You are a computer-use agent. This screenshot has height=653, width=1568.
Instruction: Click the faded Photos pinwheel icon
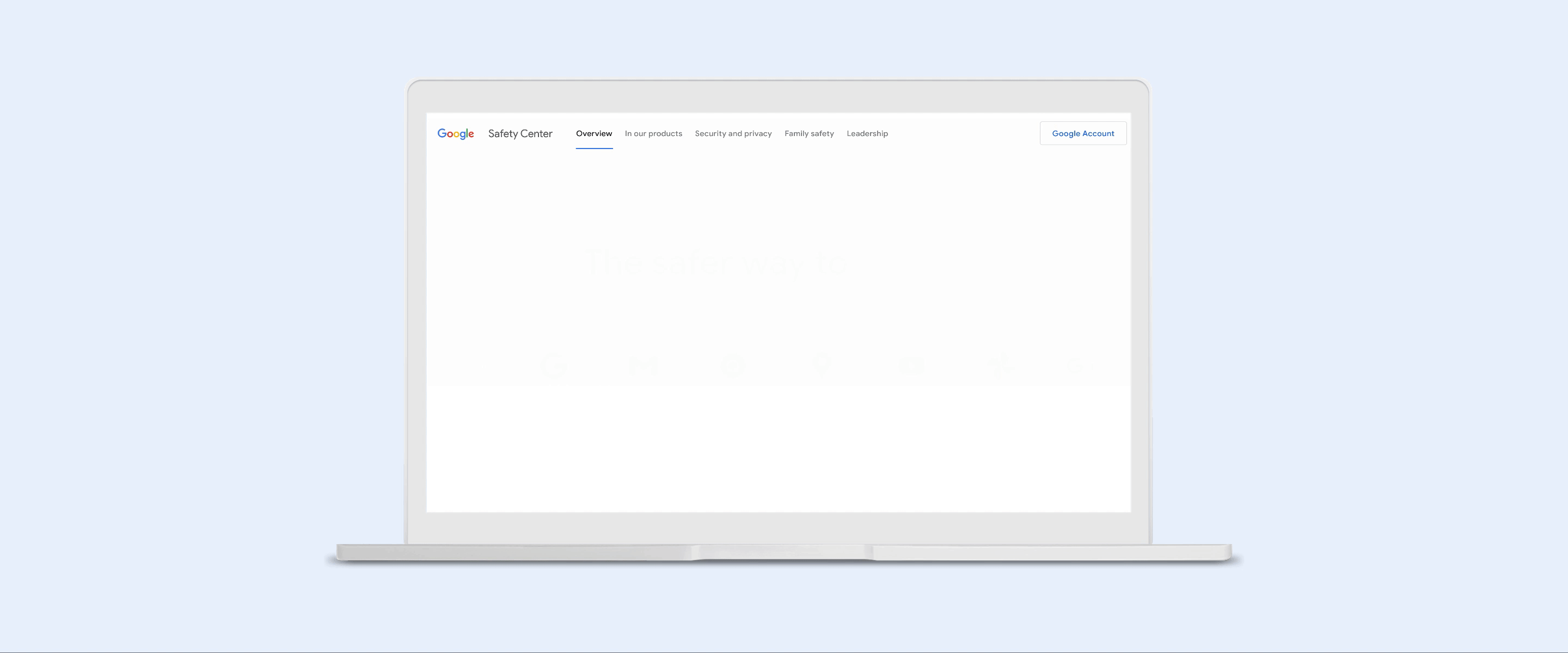point(1001,365)
